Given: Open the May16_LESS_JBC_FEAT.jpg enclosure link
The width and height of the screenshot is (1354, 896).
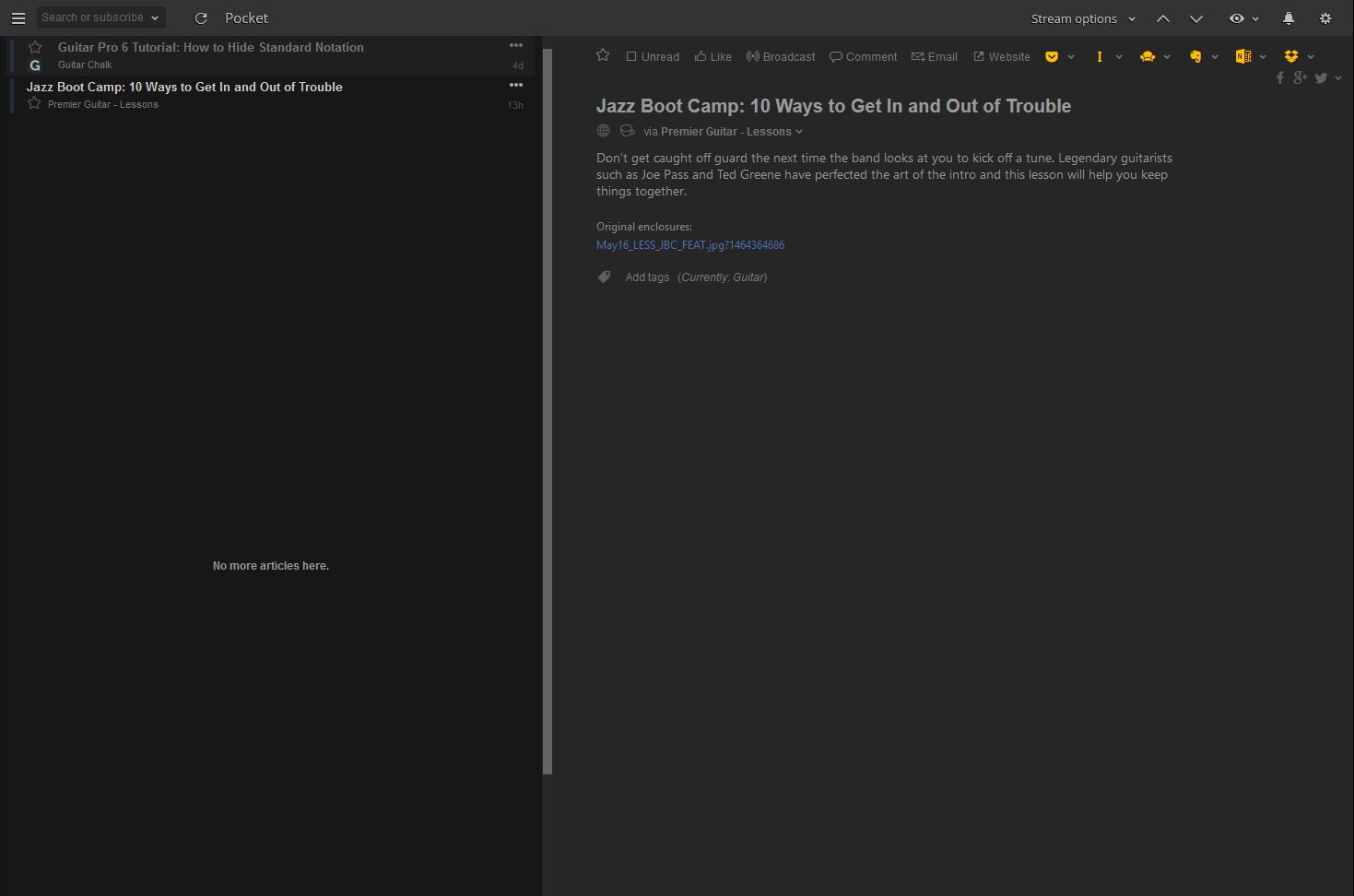Looking at the screenshot, I should (690, 245).
